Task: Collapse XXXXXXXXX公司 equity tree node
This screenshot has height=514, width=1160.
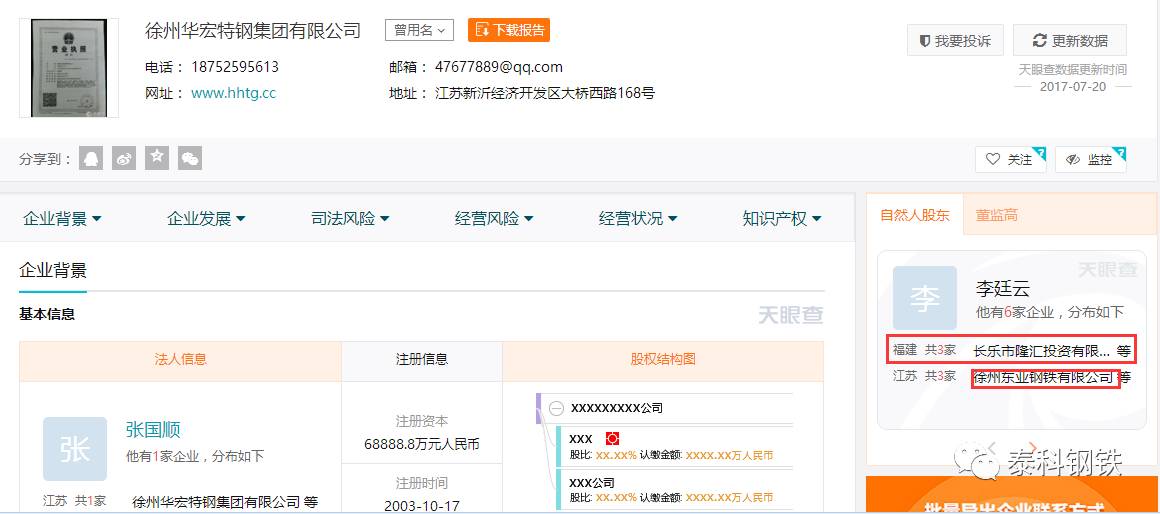Action: tap(557, 408)
